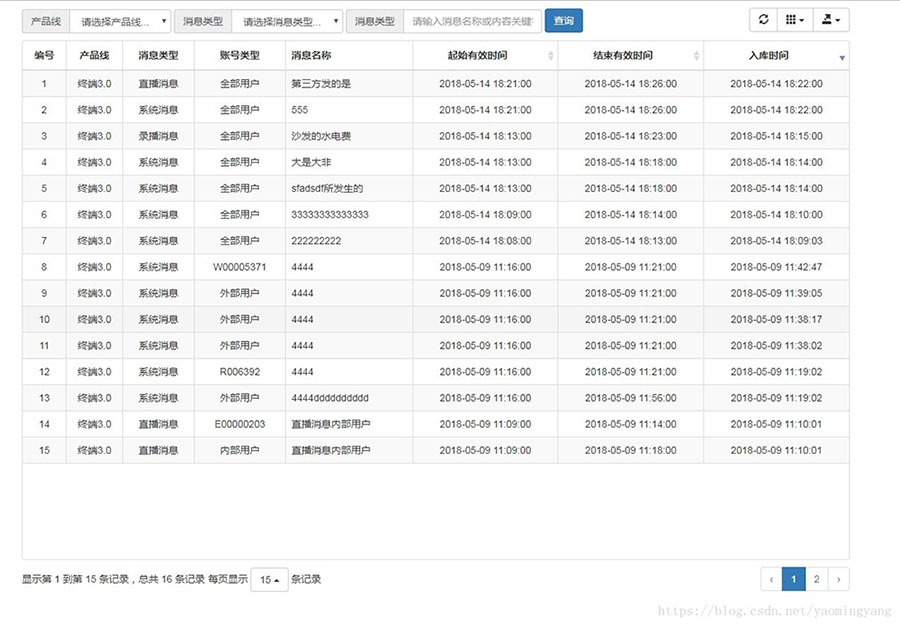Click the 账号类型 column header
Image resolution: width=900 pixels, height=625 pixels.
239,56
